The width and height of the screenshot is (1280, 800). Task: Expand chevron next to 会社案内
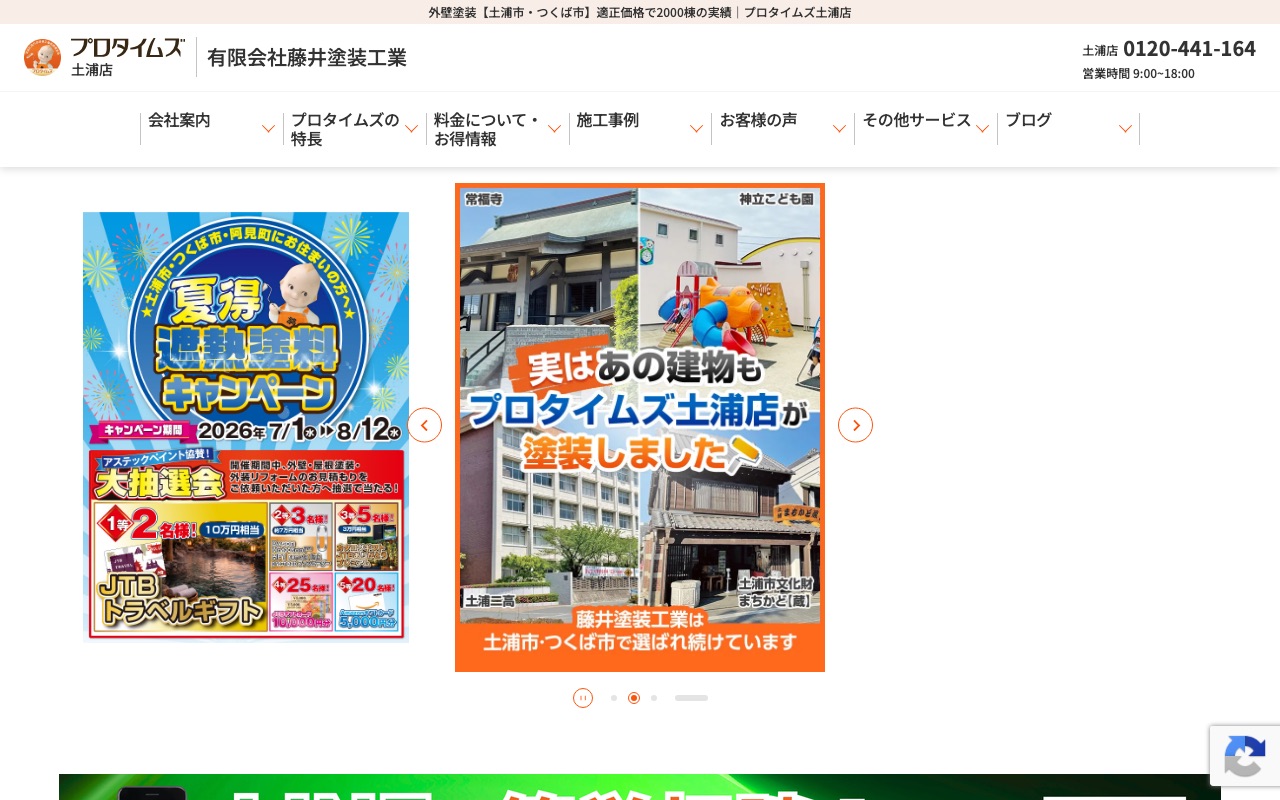coord(268,129)
